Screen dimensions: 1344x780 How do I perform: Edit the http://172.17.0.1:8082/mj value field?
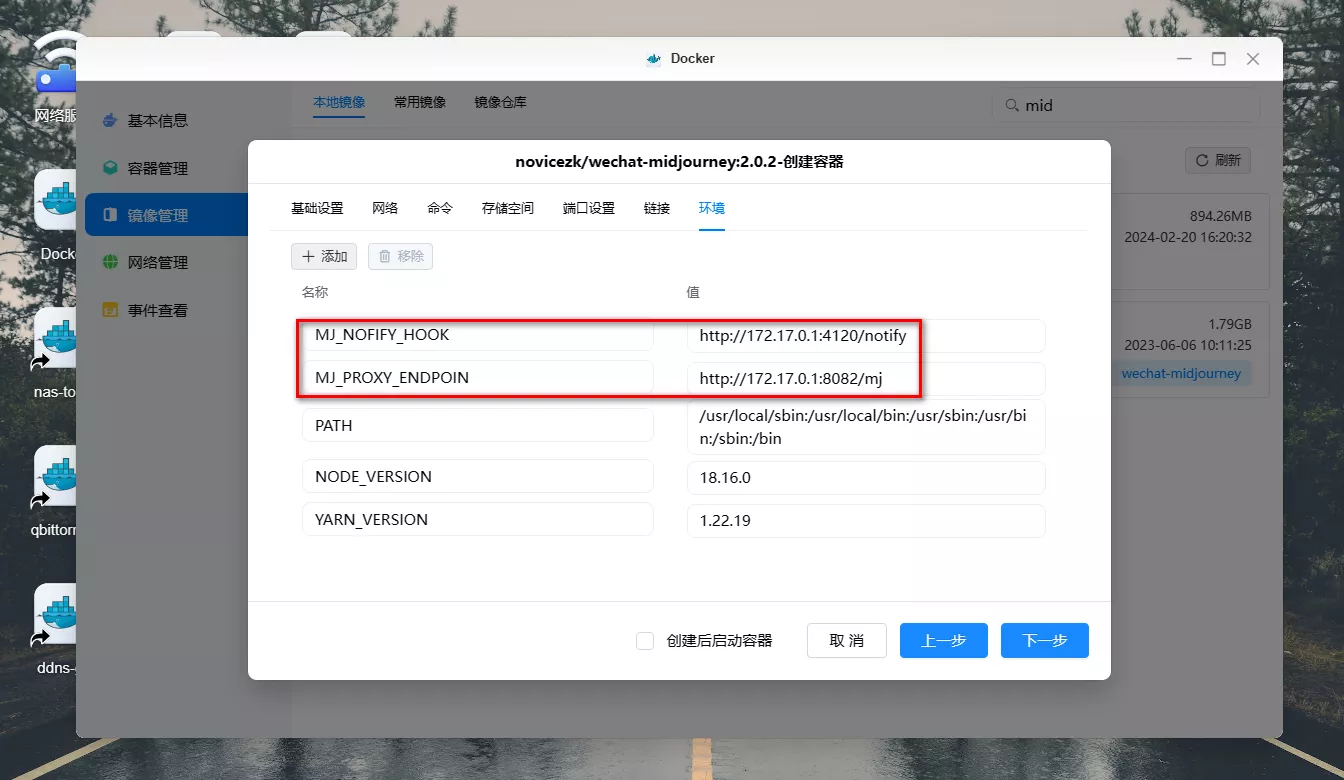(x=866, y=379)
